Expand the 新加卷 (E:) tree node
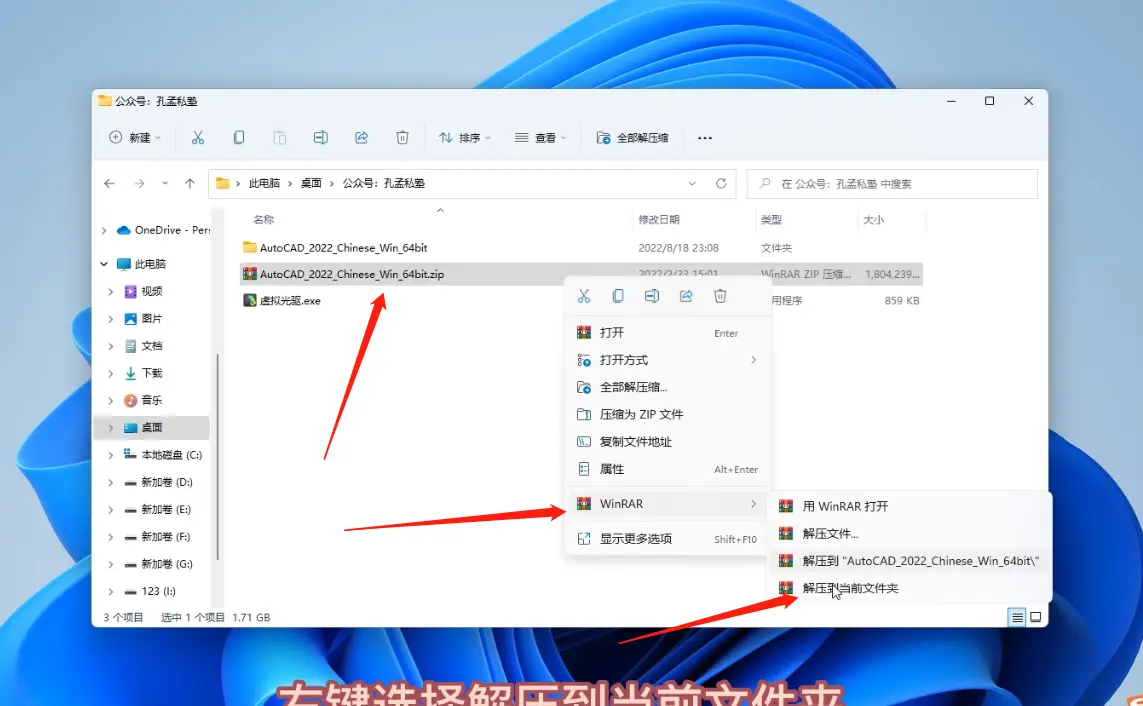1143x706 pixels. [x=111, y=509]
